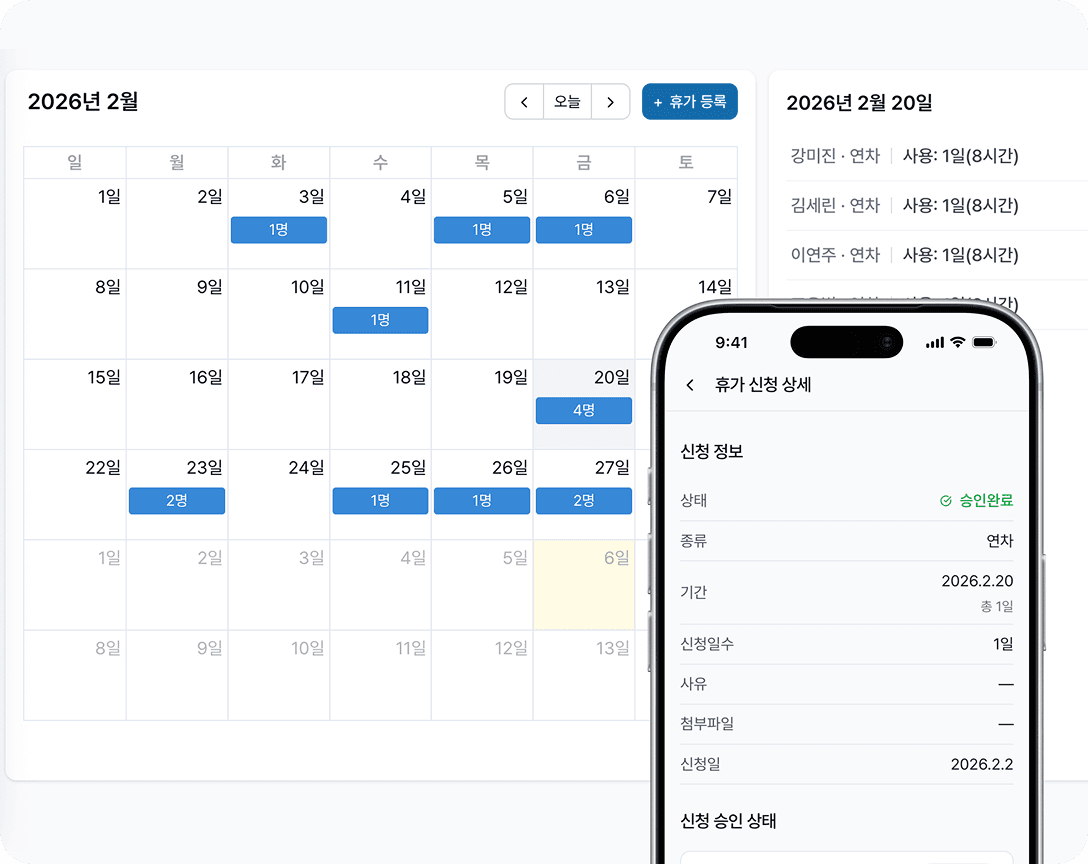Image resolution: width=1088 pixels, height=864 pixels.
Task: Go to previous month with left chevron
Action: [x=524, y=102]
